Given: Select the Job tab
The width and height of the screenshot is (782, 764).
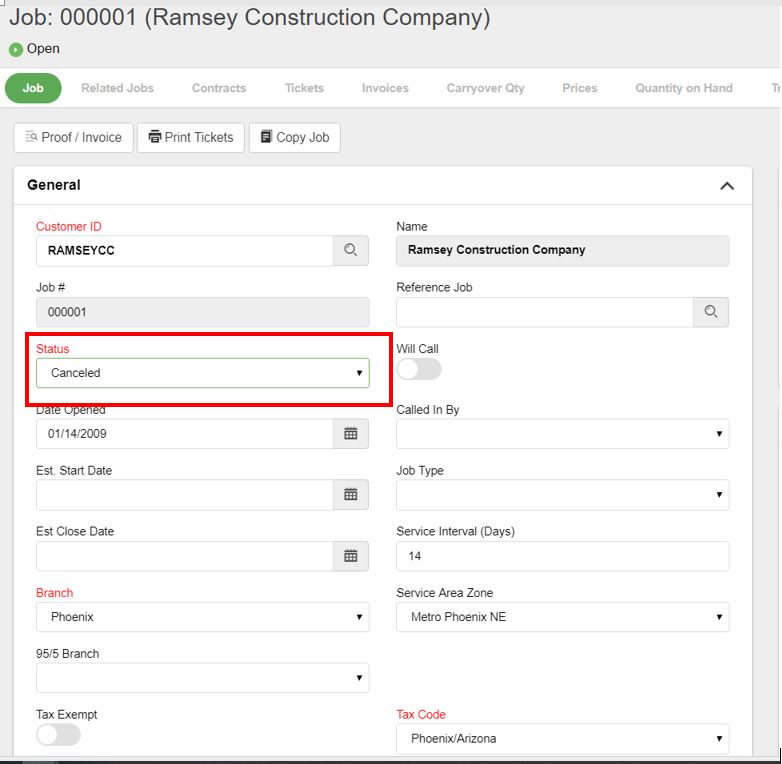Looking at the screenshot, I should [x=33, y=88].
